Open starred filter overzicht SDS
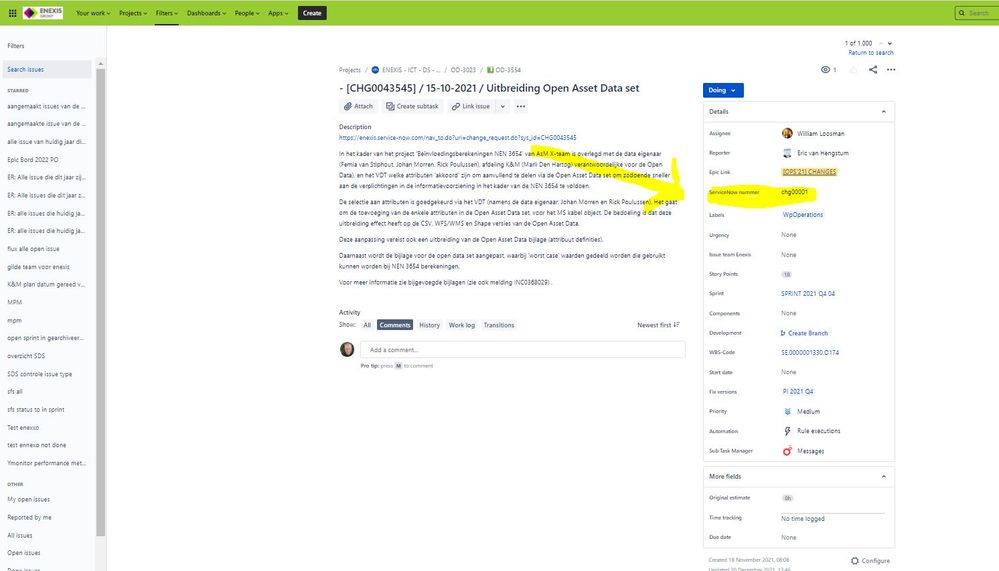 [x=26, y=356]
